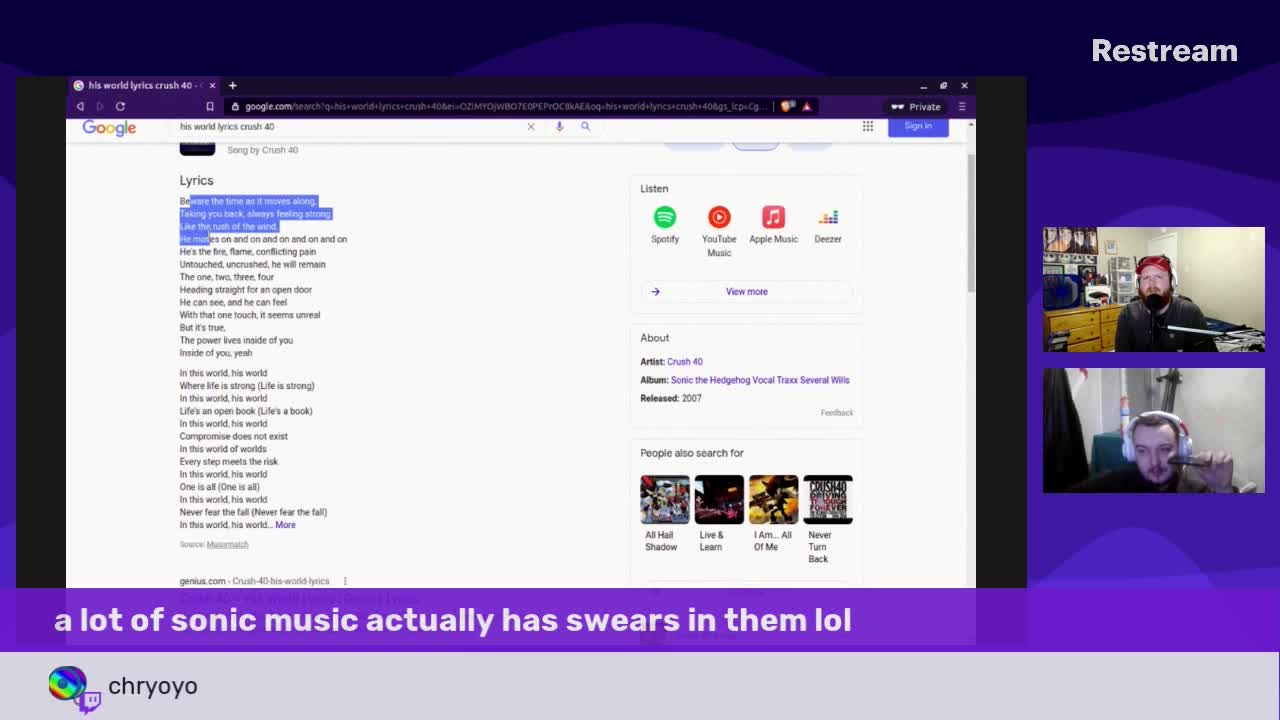Open Brave Rewards triangle icon
The height and width of the screenshot is (720, 1280).
pos(807,106)
